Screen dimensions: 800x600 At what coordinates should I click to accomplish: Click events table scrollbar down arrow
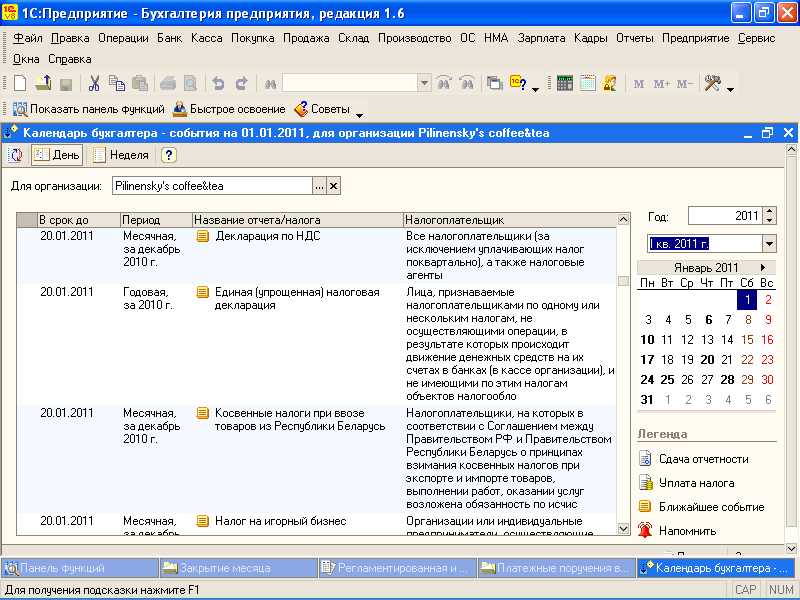tap(623, 528)
